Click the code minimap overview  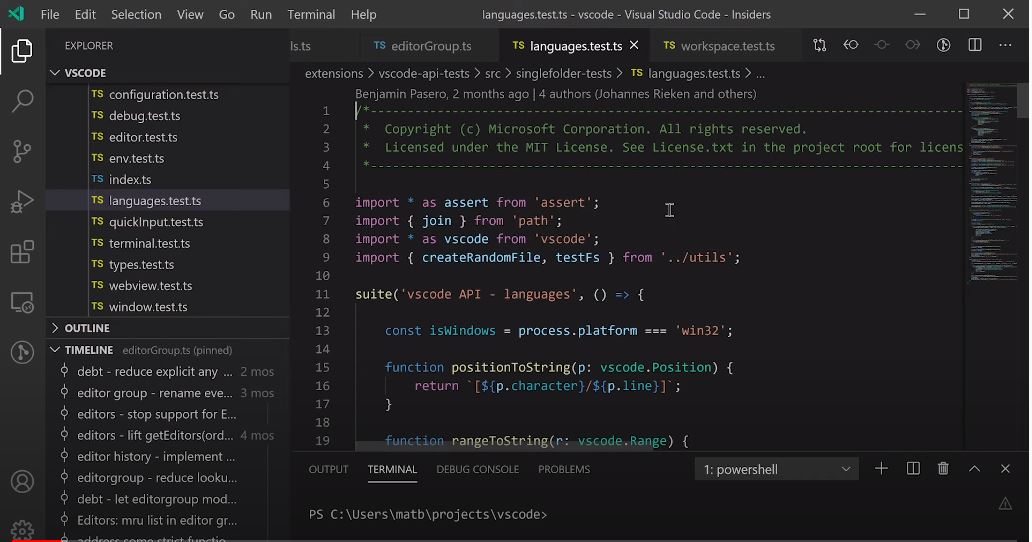991,184
